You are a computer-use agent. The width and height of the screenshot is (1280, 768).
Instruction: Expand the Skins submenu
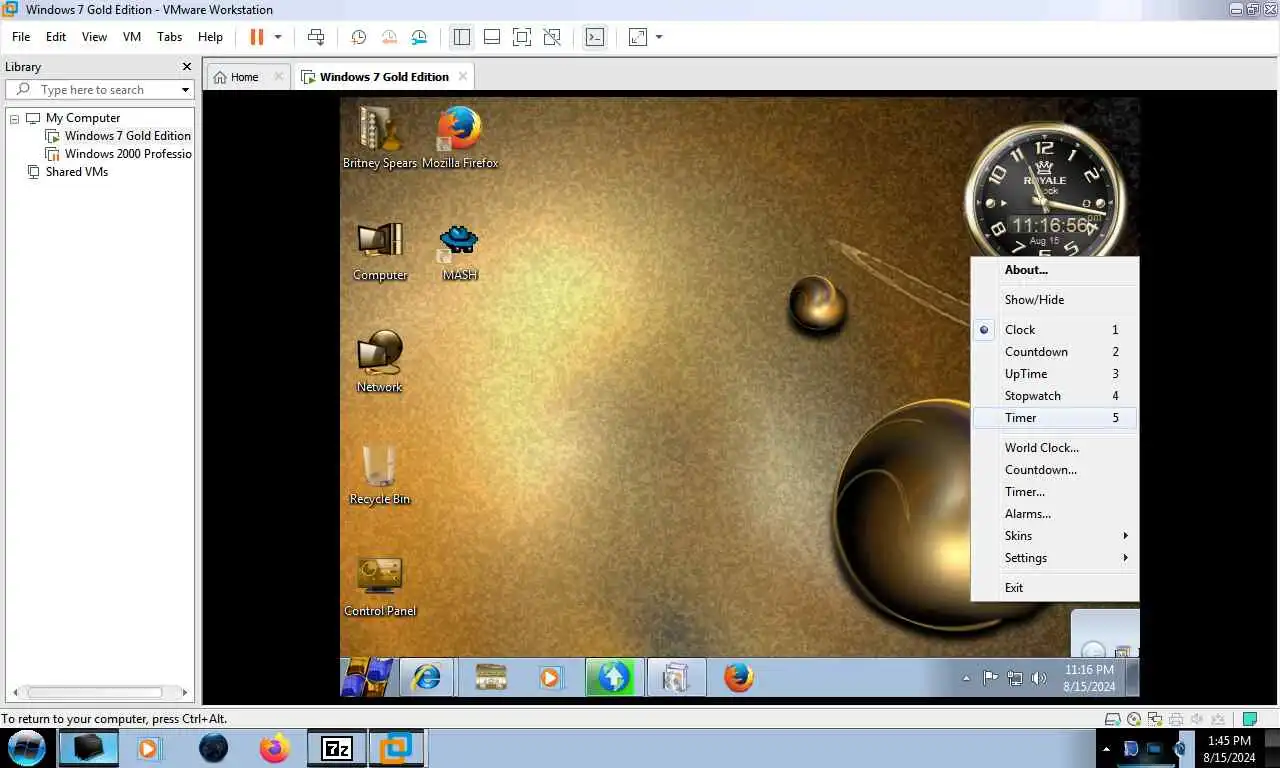tap(1055, 536)
